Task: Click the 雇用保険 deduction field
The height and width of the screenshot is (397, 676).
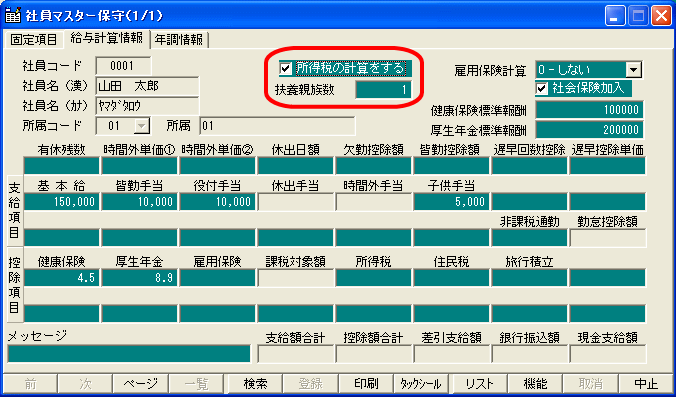Action: tap(217, 278)
